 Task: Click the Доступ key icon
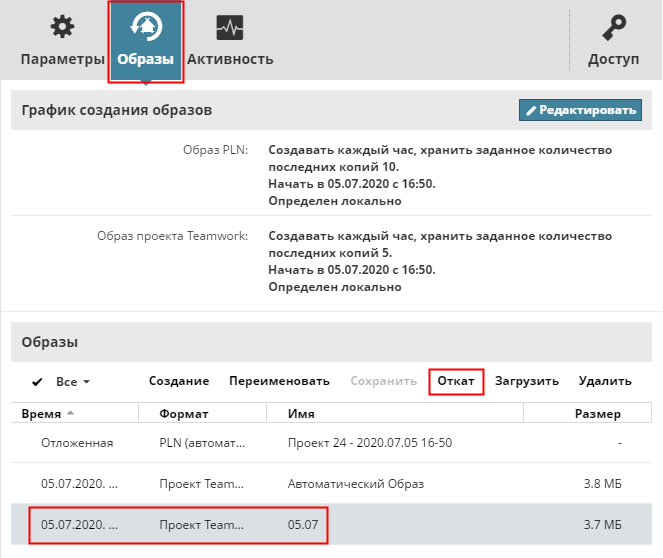pos(613,27)
